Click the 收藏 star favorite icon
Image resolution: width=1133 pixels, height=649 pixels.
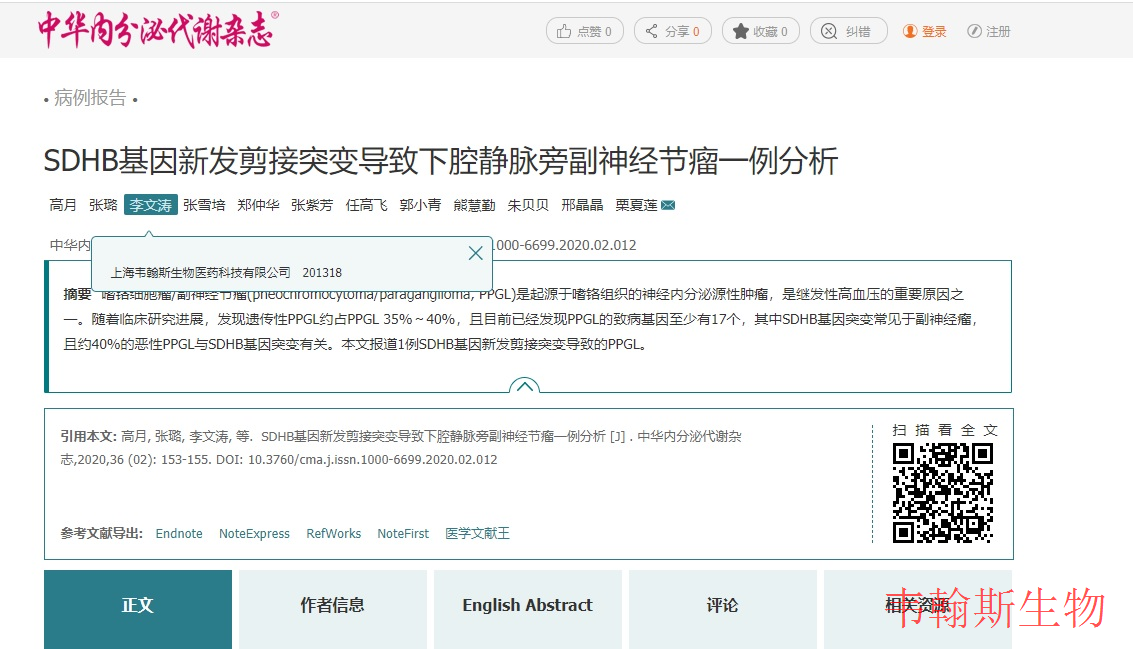tap(740, 31)
